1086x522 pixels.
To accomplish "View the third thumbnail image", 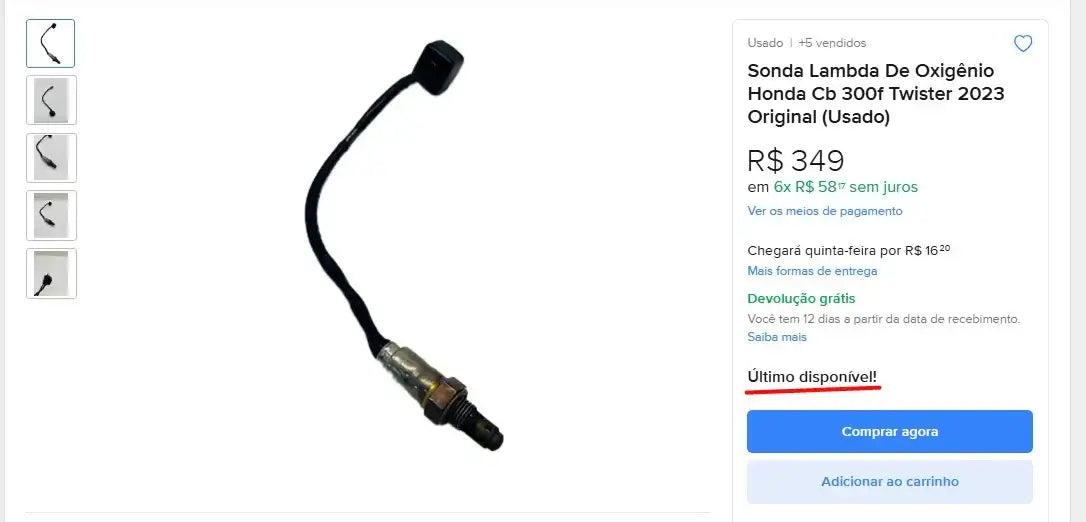I will (x=51, y=158).
